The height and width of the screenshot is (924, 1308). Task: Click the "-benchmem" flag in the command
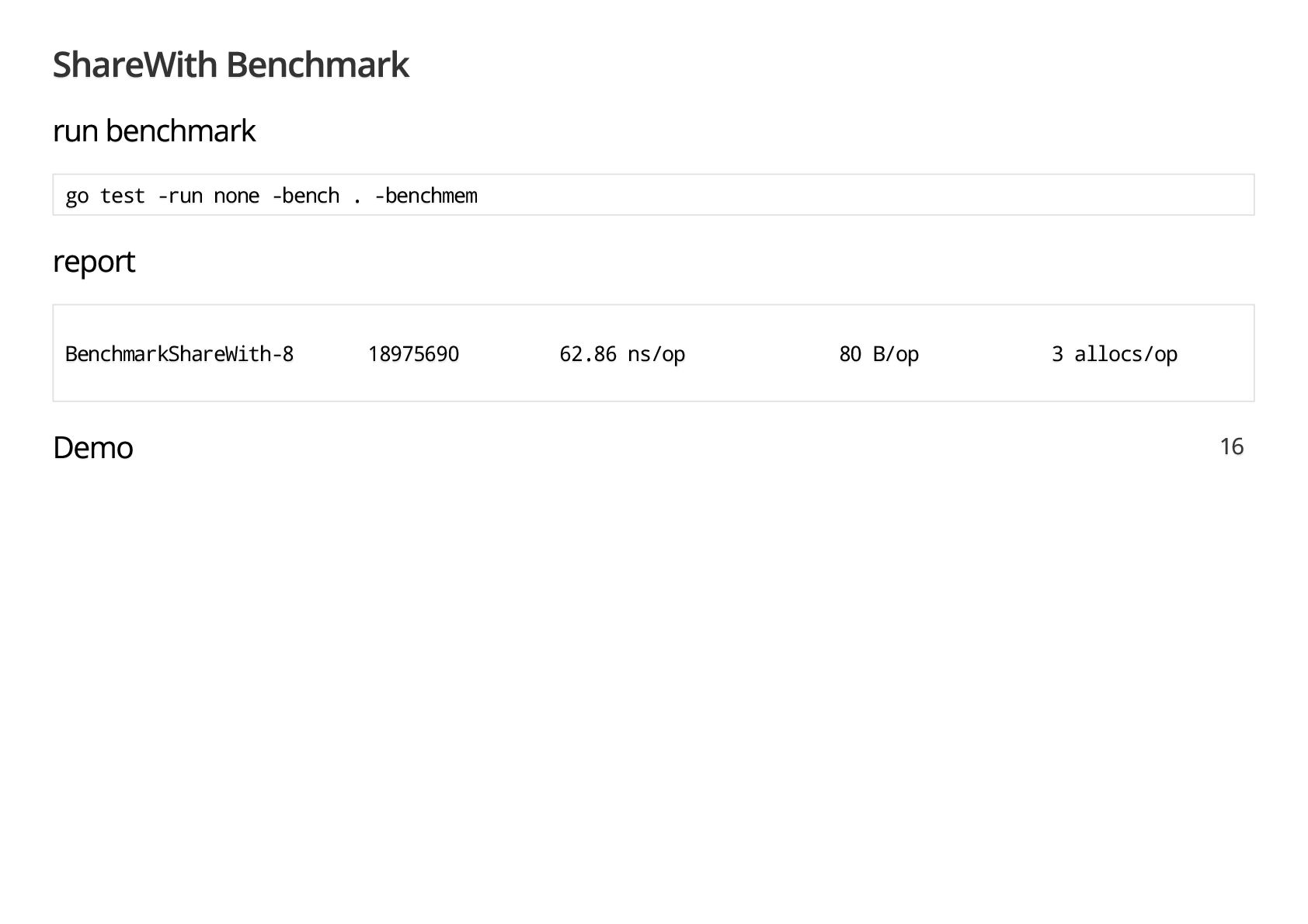[426, 196]
